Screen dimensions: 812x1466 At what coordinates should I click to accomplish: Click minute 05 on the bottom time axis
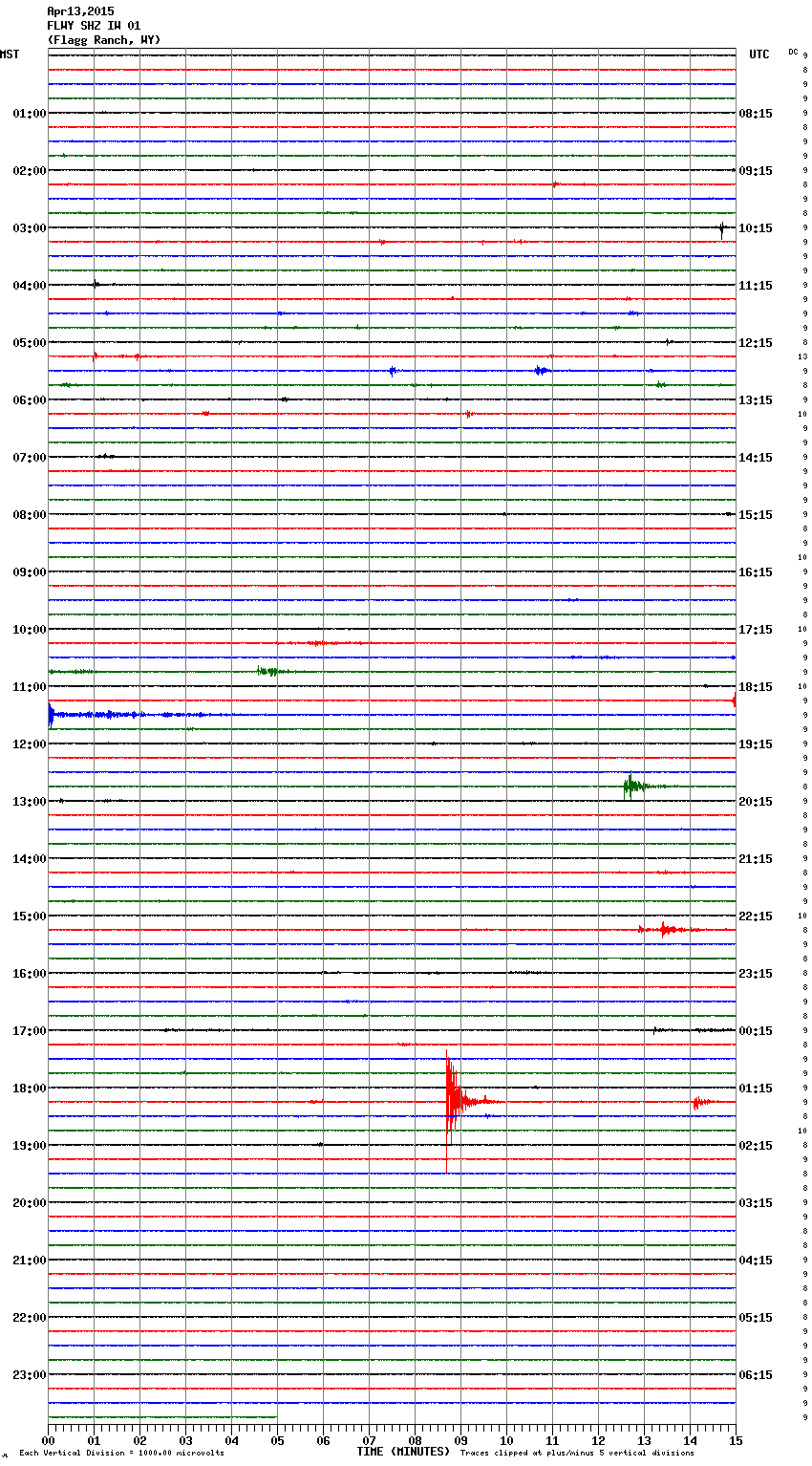click(x=278, y=1441)
